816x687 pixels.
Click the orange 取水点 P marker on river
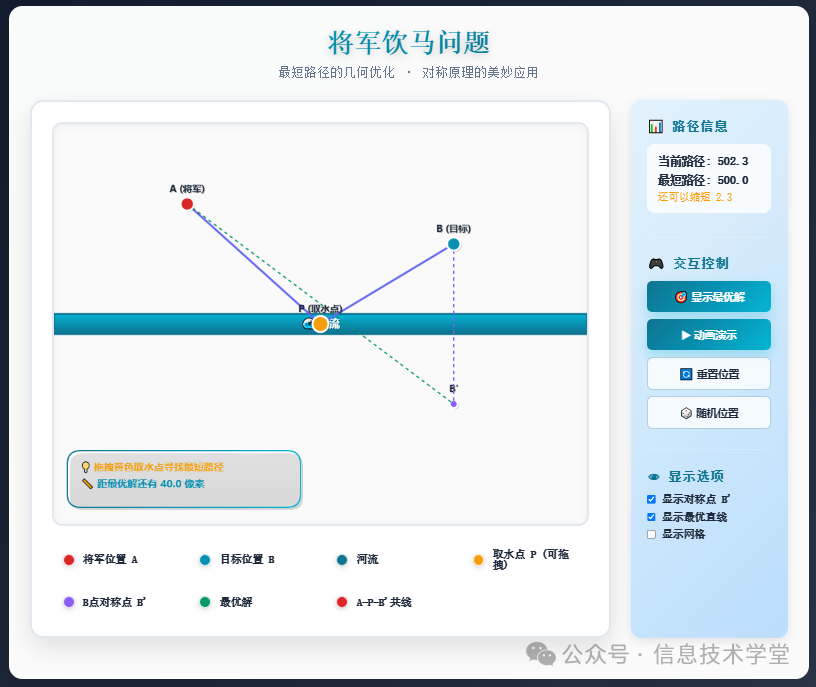tap(320, 323)
